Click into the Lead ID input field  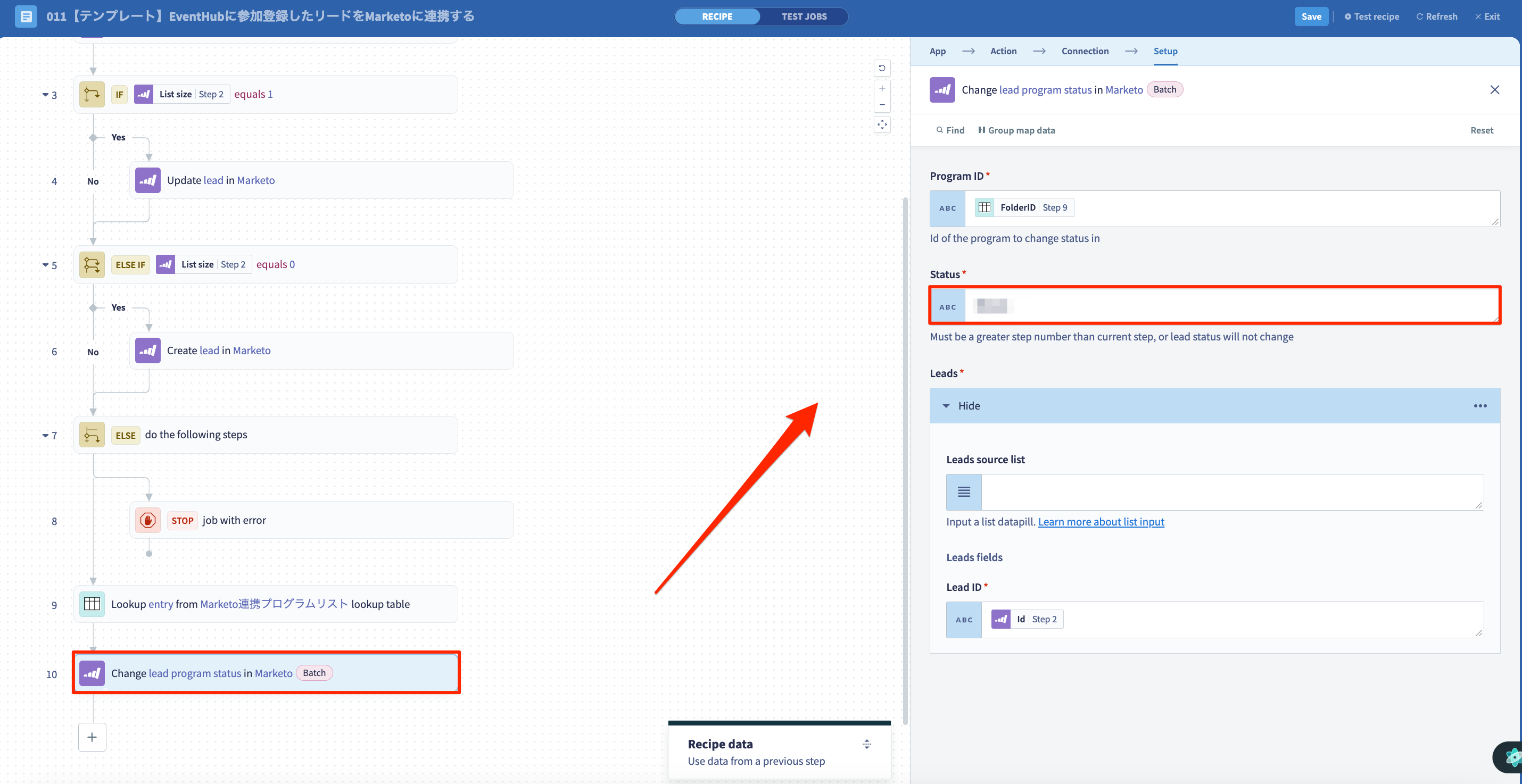coord(1232,619)
